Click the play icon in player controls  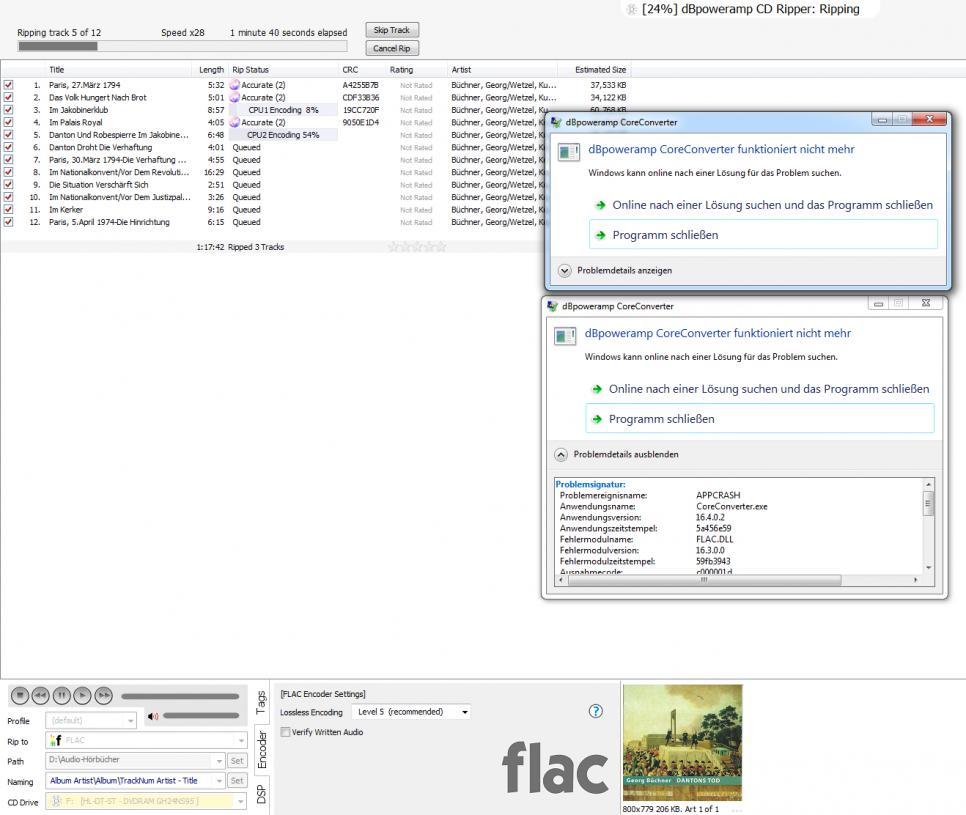tap(82, 696)
